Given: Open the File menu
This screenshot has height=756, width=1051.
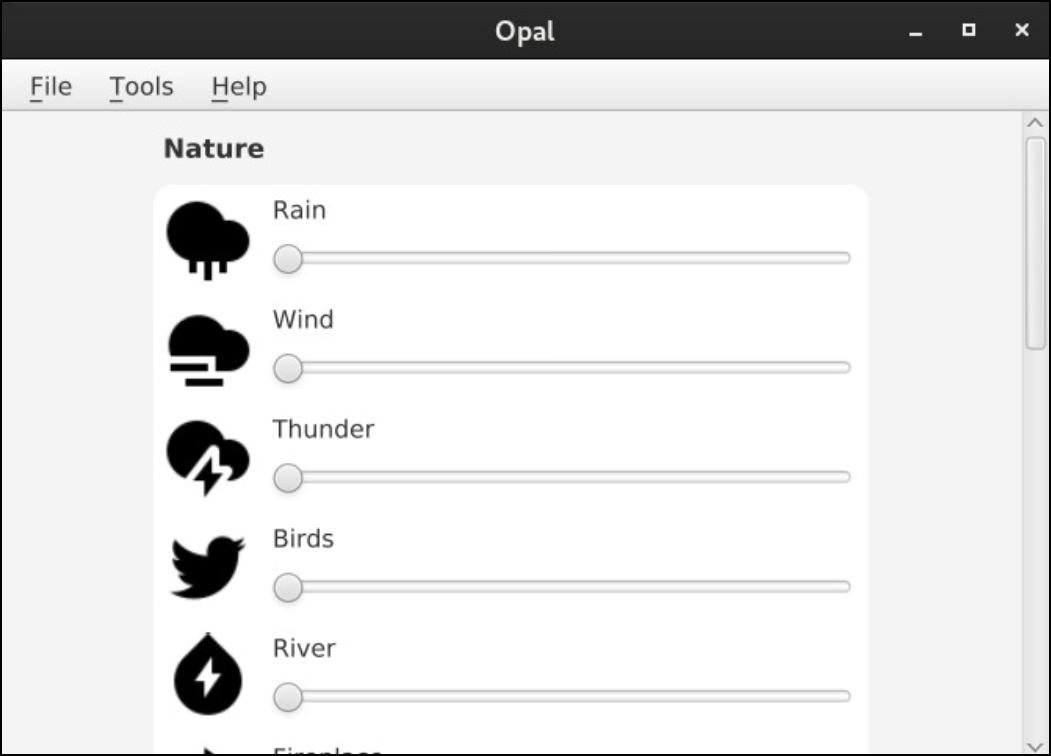Looking at the screenshot, I should pyautogui.click(x=51, y=87).
